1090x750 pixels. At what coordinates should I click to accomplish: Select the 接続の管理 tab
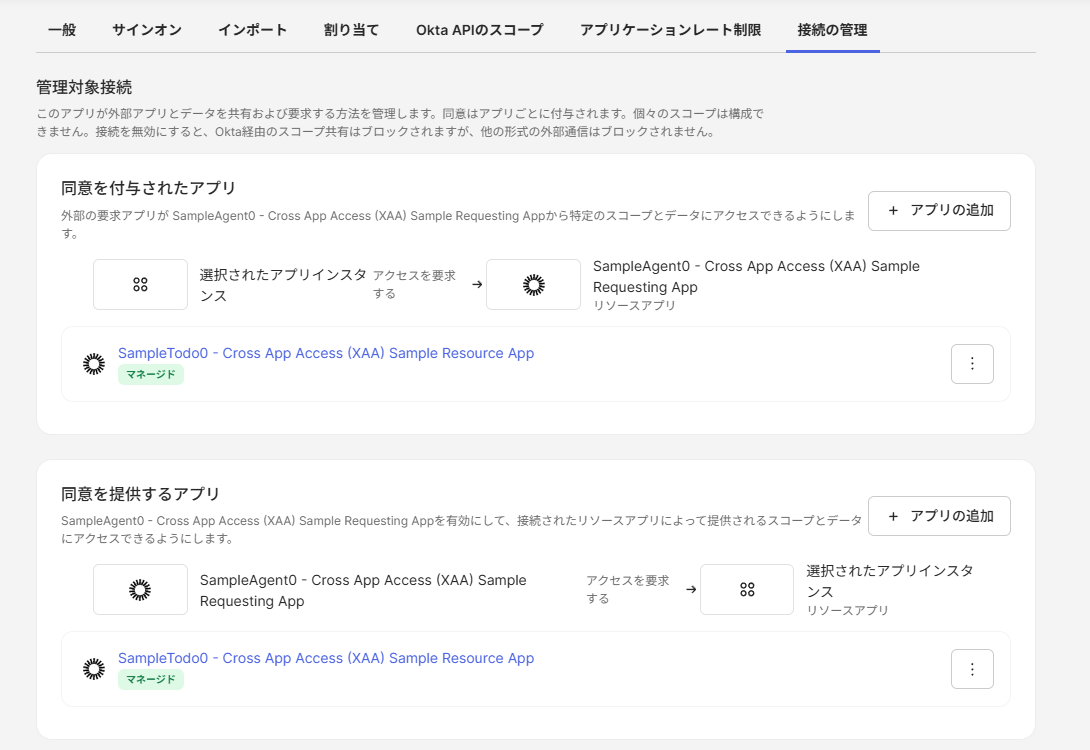[832, 30]
